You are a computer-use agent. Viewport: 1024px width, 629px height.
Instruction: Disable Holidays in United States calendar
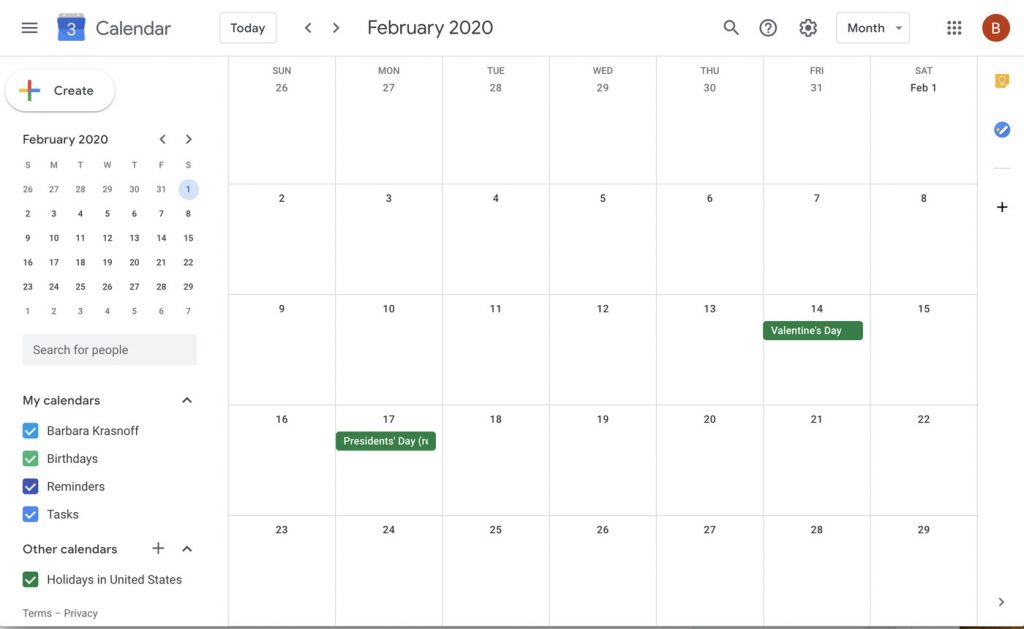click(29, 579)
